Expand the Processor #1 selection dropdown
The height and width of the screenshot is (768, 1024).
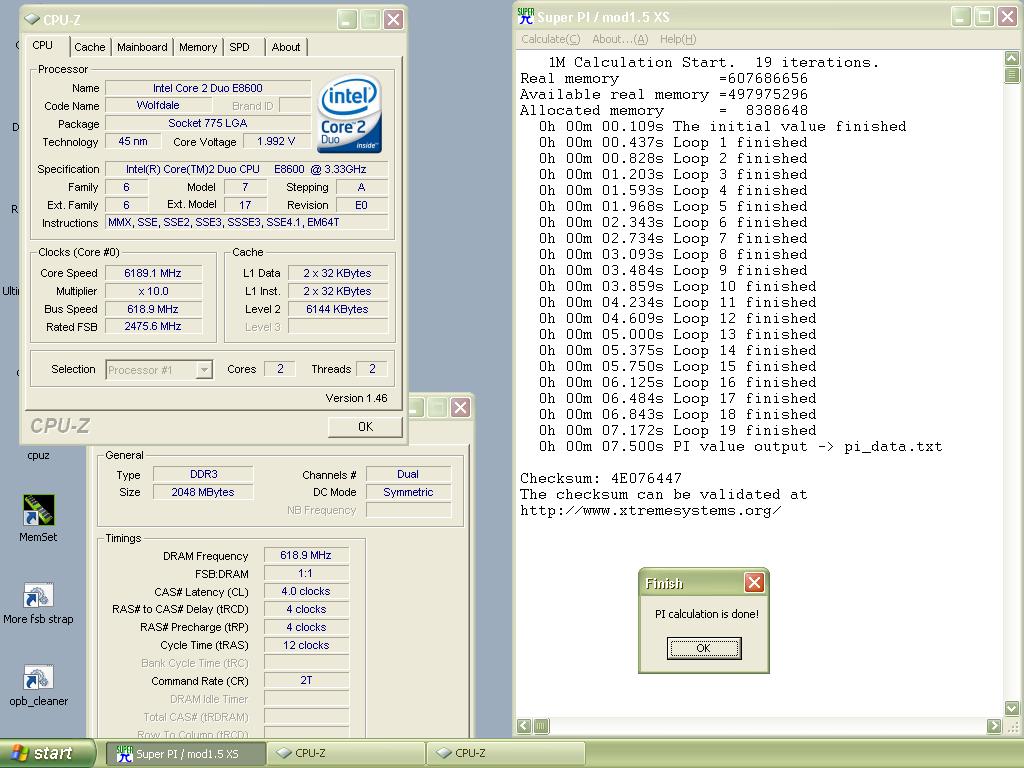coord(204,370)
